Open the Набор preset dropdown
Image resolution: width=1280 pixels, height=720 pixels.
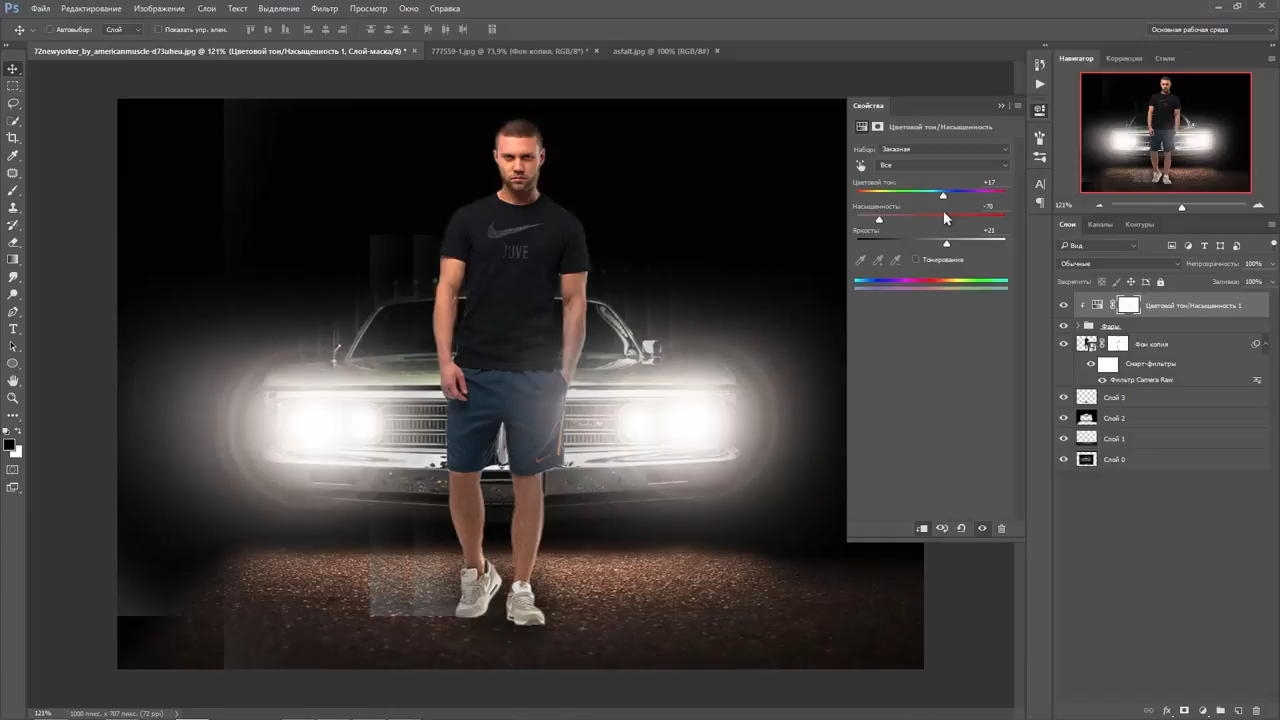(x=944, y=149)
